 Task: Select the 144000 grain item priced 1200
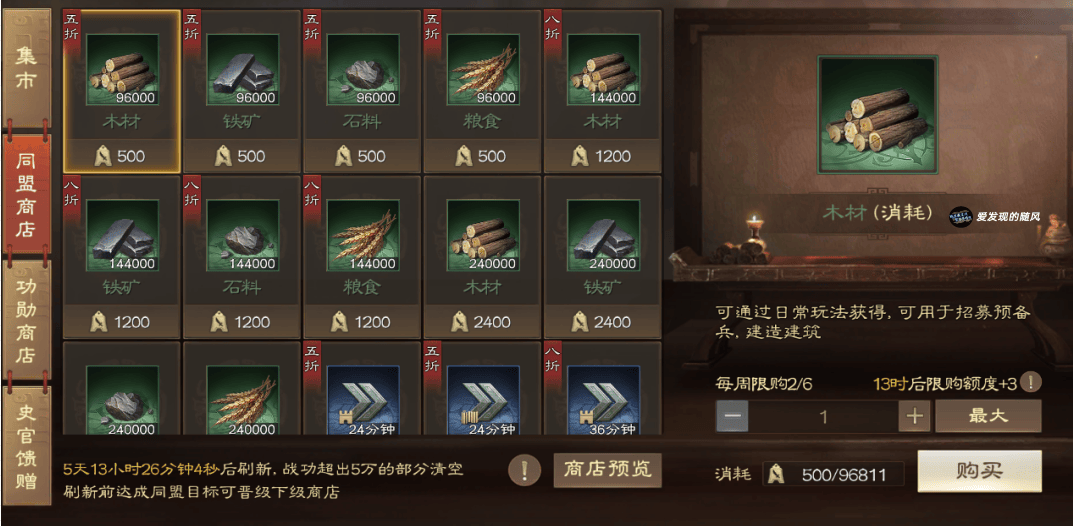tap(362, 257)
